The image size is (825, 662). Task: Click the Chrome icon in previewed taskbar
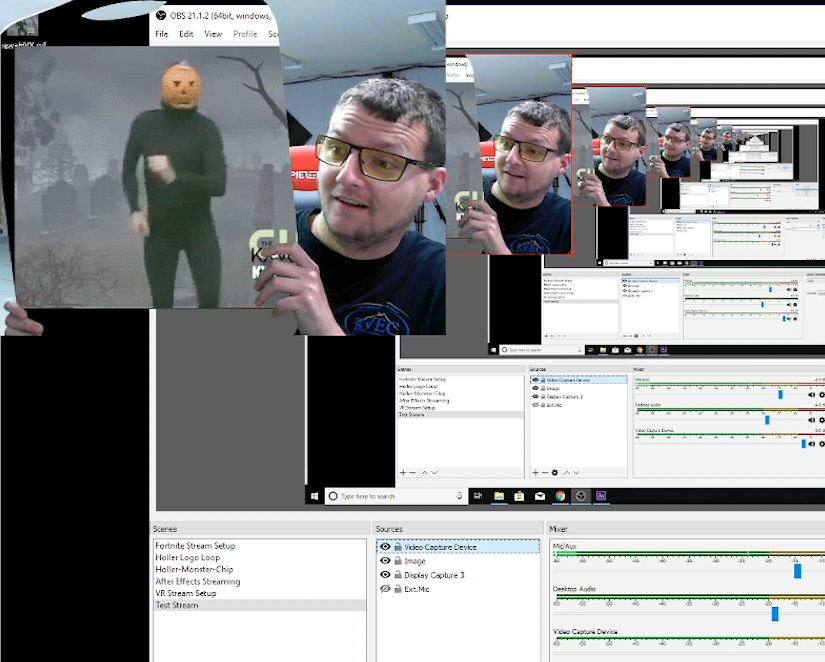coord(560,496)
